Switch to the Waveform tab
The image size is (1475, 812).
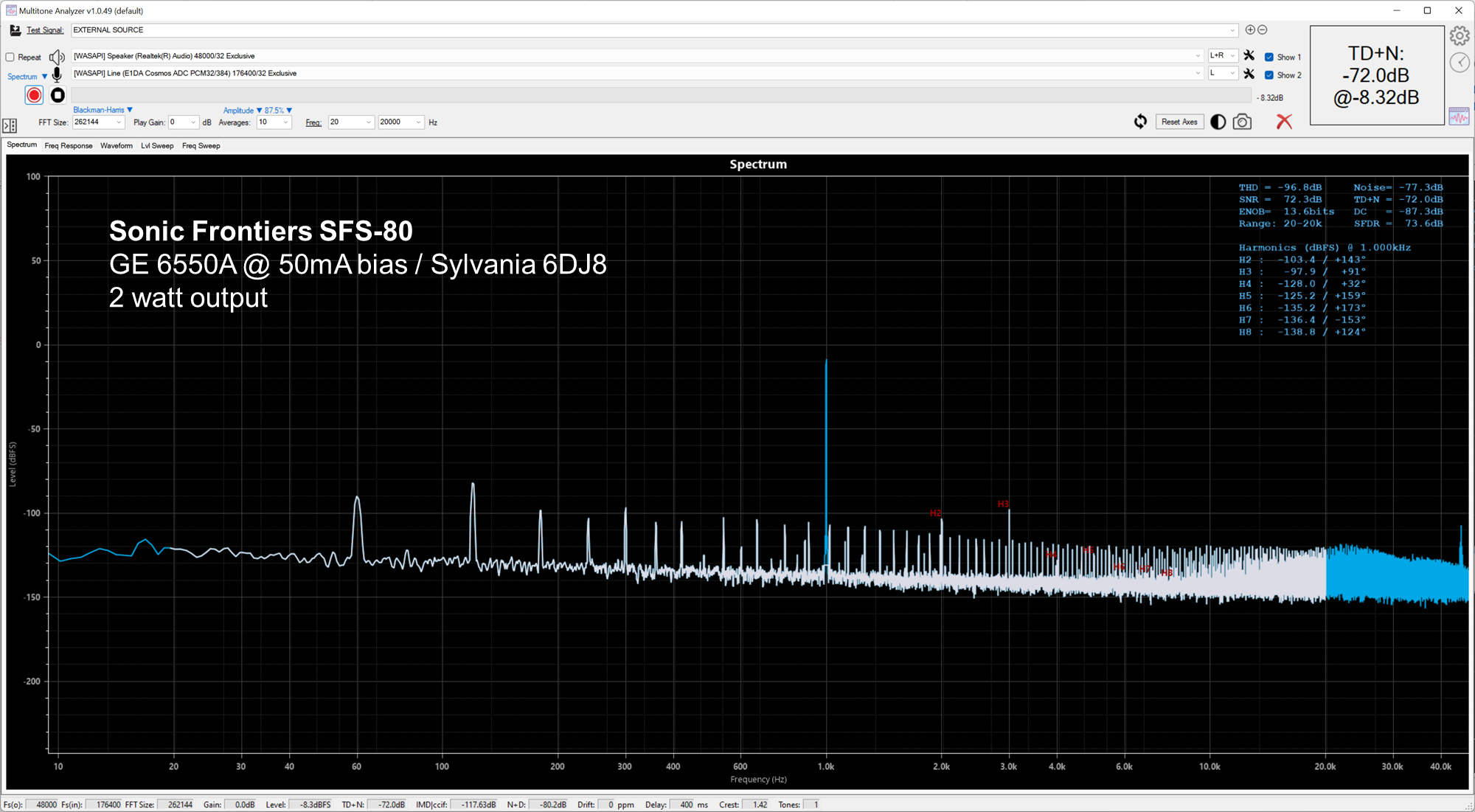[117, 145]
